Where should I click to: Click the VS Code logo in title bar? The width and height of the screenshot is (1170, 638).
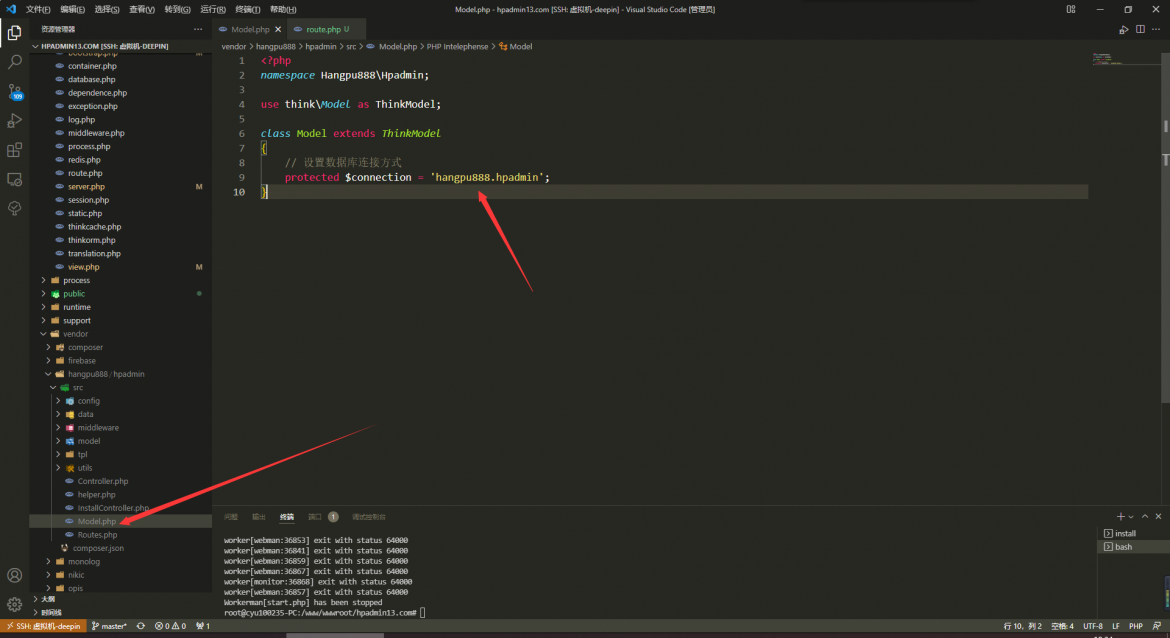point(10,10)
